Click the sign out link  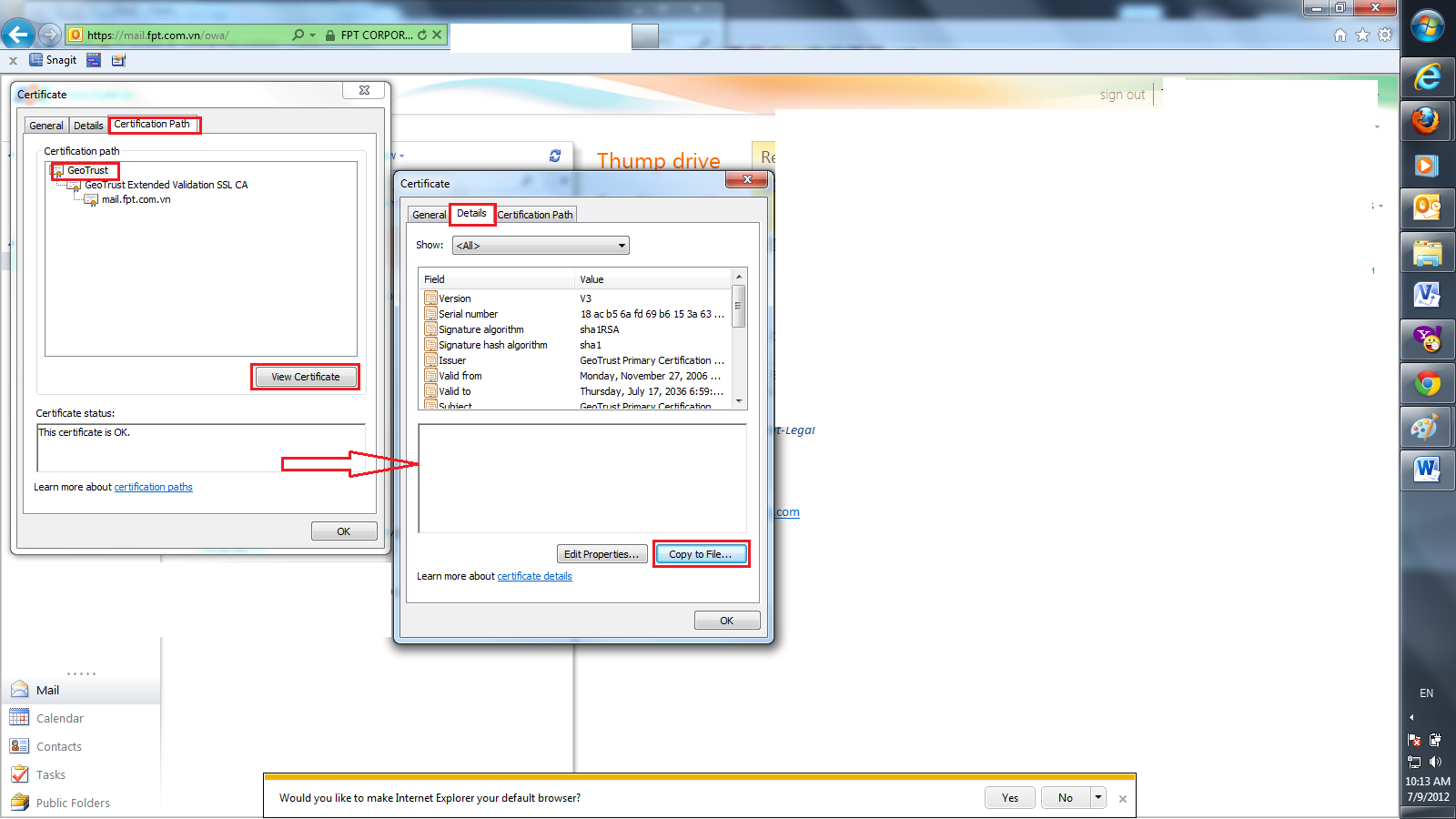coord(1122,95)
